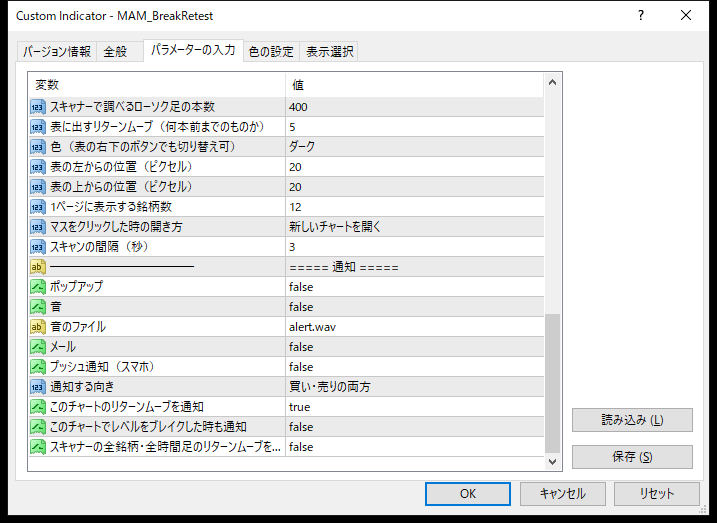Click the help question mark in title bar

pos(641,16)
